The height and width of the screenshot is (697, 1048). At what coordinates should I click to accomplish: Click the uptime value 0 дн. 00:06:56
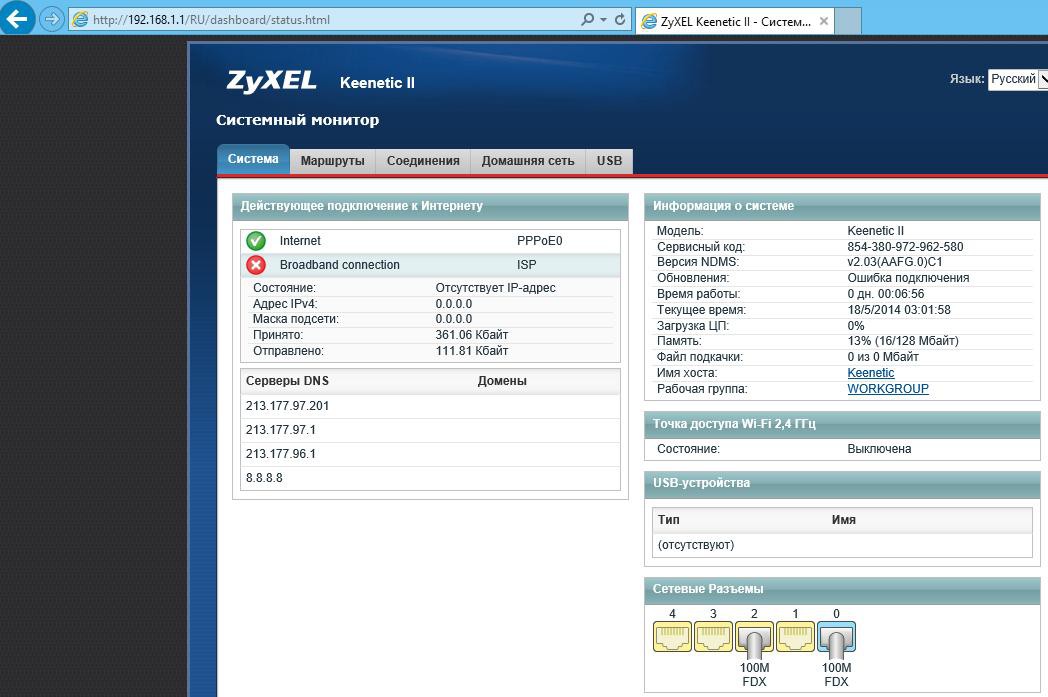pos(886,294)
